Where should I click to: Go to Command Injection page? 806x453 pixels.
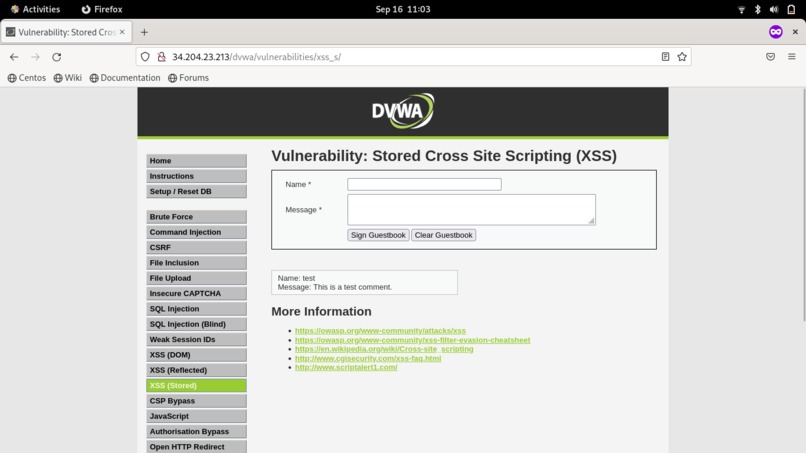[196, 232]
